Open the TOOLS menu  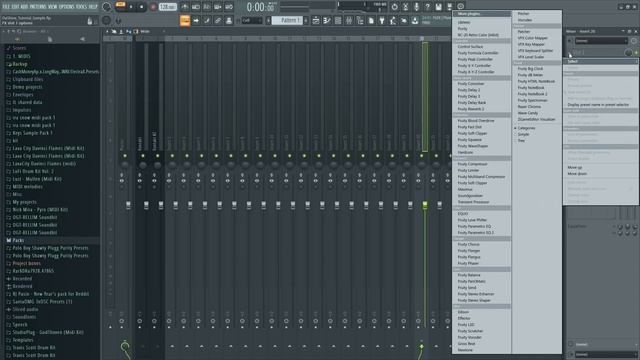[81, 7]
